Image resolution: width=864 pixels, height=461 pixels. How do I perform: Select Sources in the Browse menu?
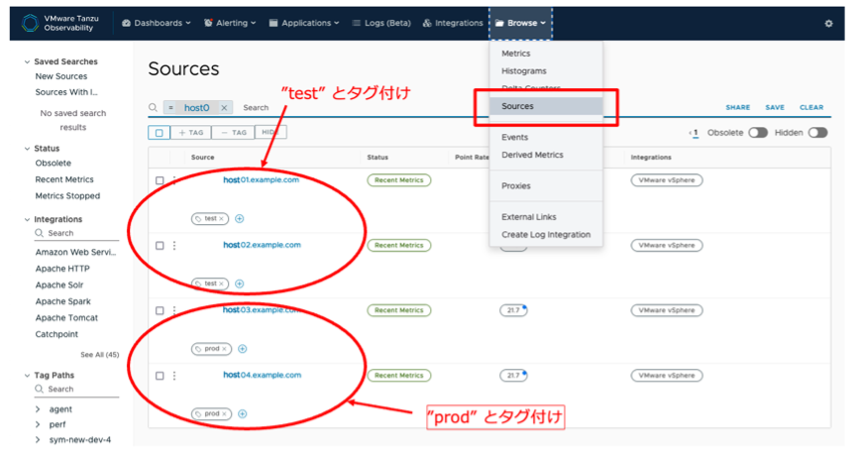[x=546, y=106]
